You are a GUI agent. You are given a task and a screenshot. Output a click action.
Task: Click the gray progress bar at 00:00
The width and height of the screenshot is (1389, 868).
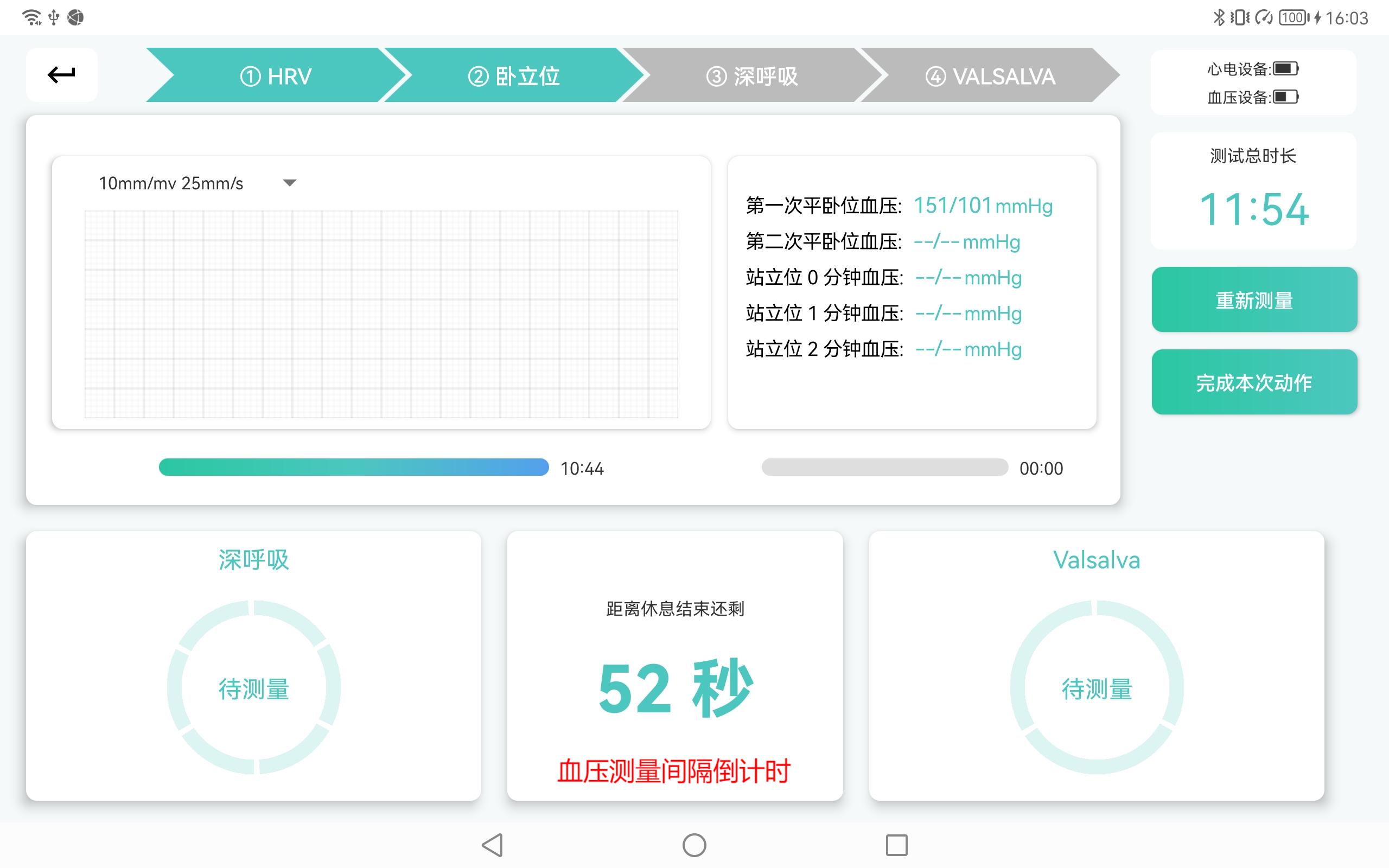click(884, 467)
